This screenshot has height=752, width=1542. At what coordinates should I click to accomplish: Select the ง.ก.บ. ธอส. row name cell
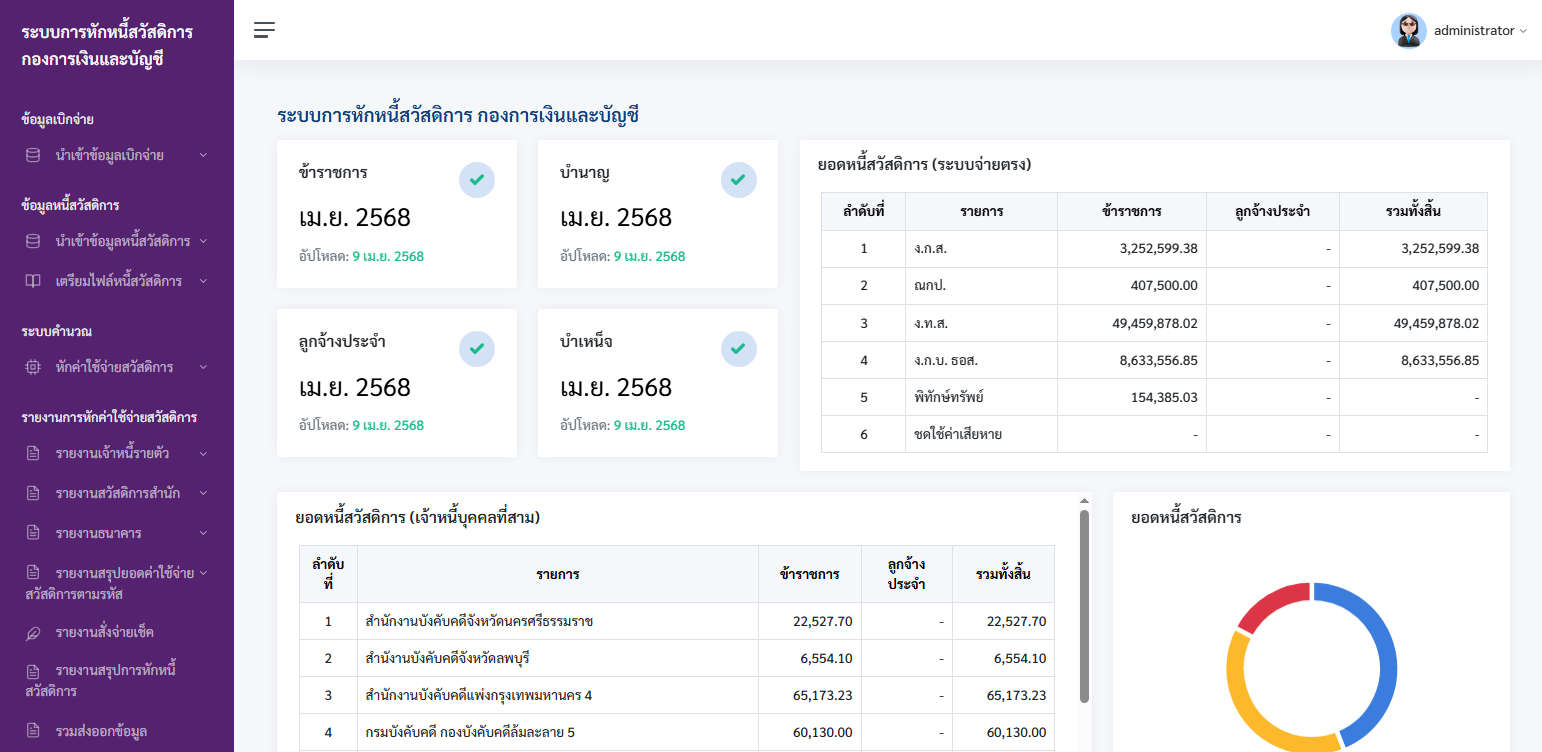click(x=981, y=360)
